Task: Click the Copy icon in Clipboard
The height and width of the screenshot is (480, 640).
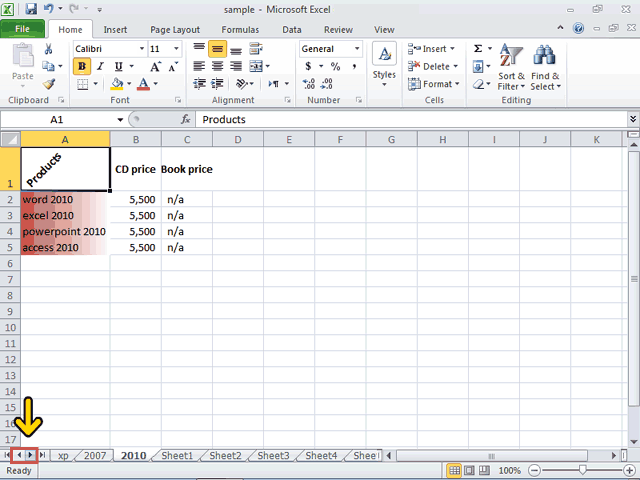Action: (x=48, y=66)
